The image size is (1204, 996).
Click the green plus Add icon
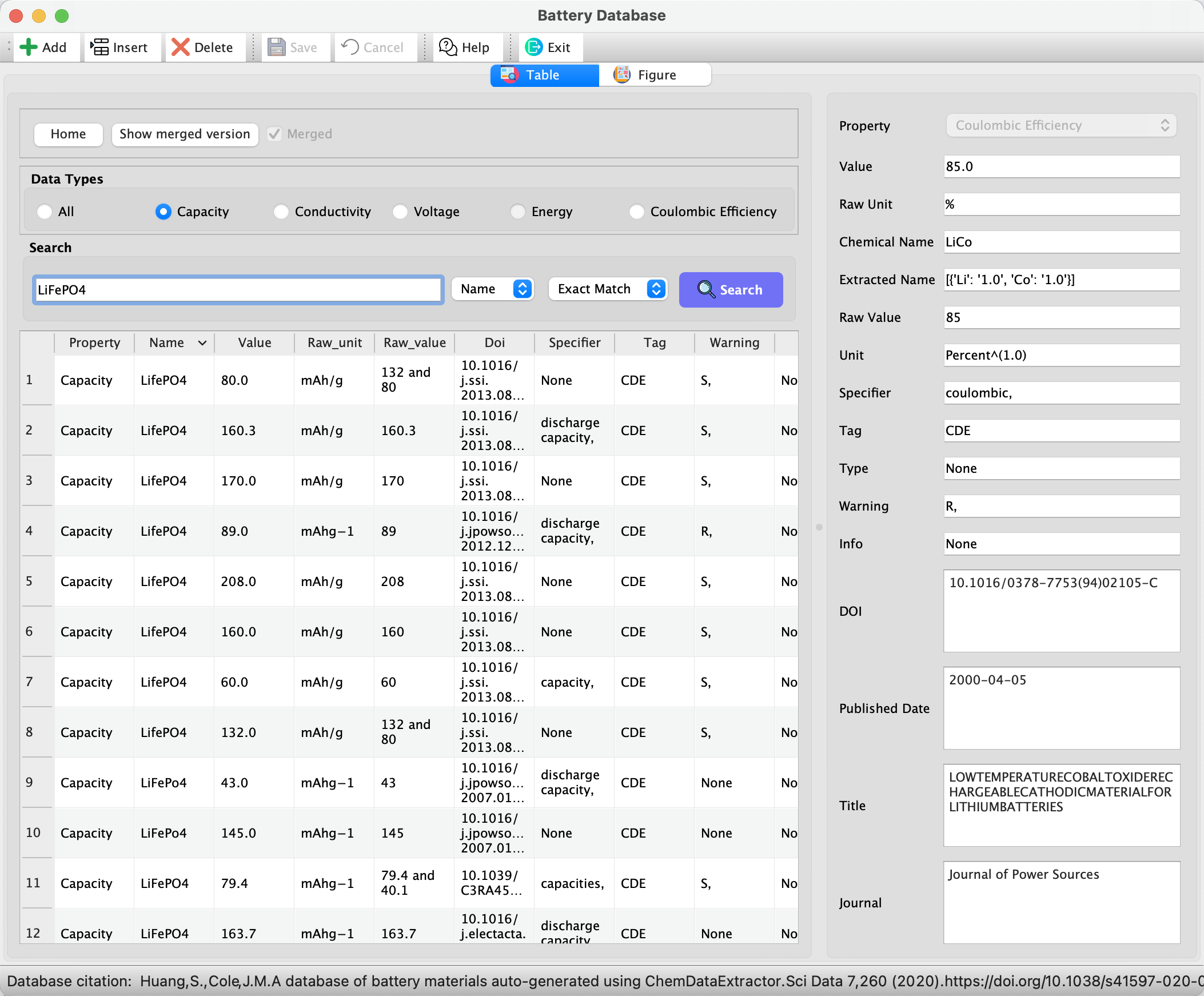tap(28, 47)
